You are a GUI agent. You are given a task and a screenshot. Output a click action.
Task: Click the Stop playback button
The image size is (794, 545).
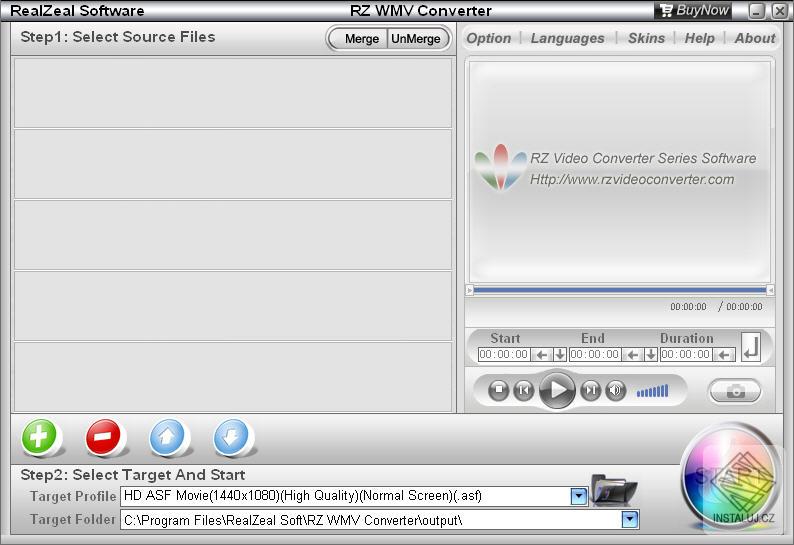point(499,390)
